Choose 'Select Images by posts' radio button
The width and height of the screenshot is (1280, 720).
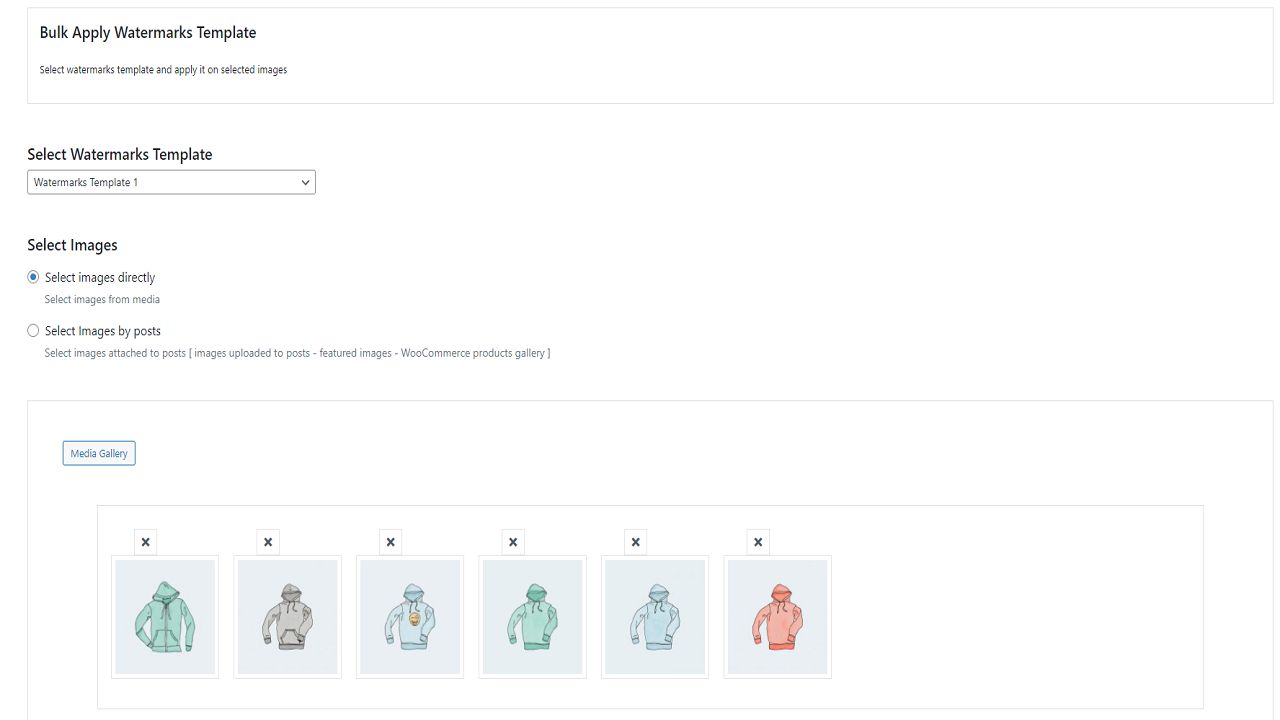(x=33, y=330)
